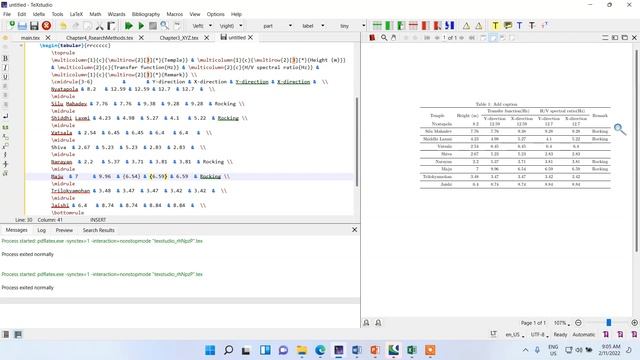The height and width of the screenshot is (360, 640).
Task: Click Bold icon in left sidebar
Action: tap(5, 58)
